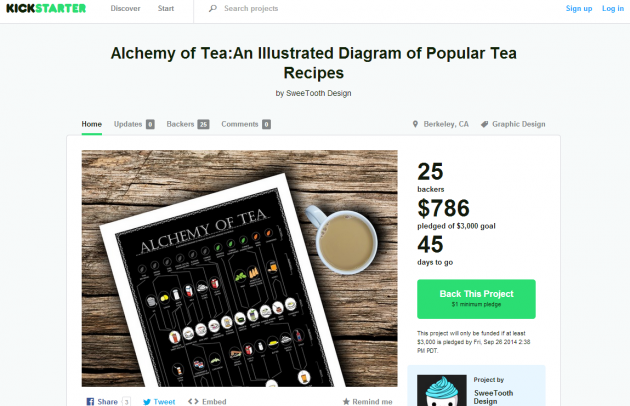The image size is (630, 406).
Task: Open the Discover menu
Action: [x=125, y=8]
